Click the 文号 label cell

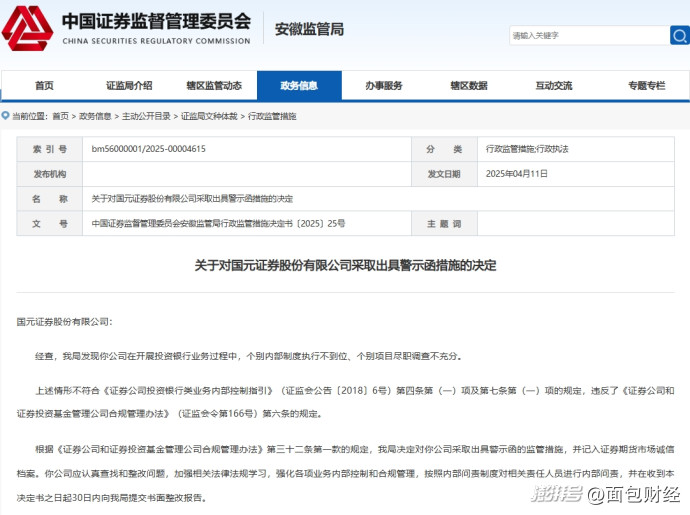click(50, 224)
